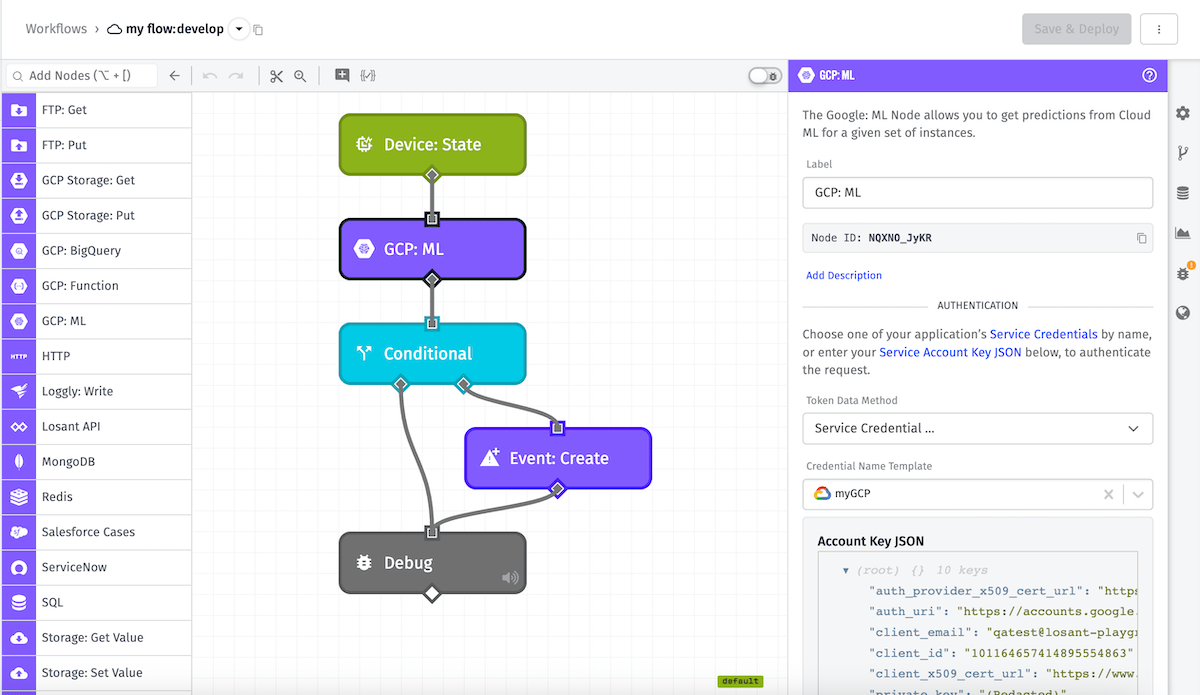Image resolution: width=1200 pixels, height=695 pixels.
Task: Select the GCP: BigQuery palette node
Action: point(96,251)
